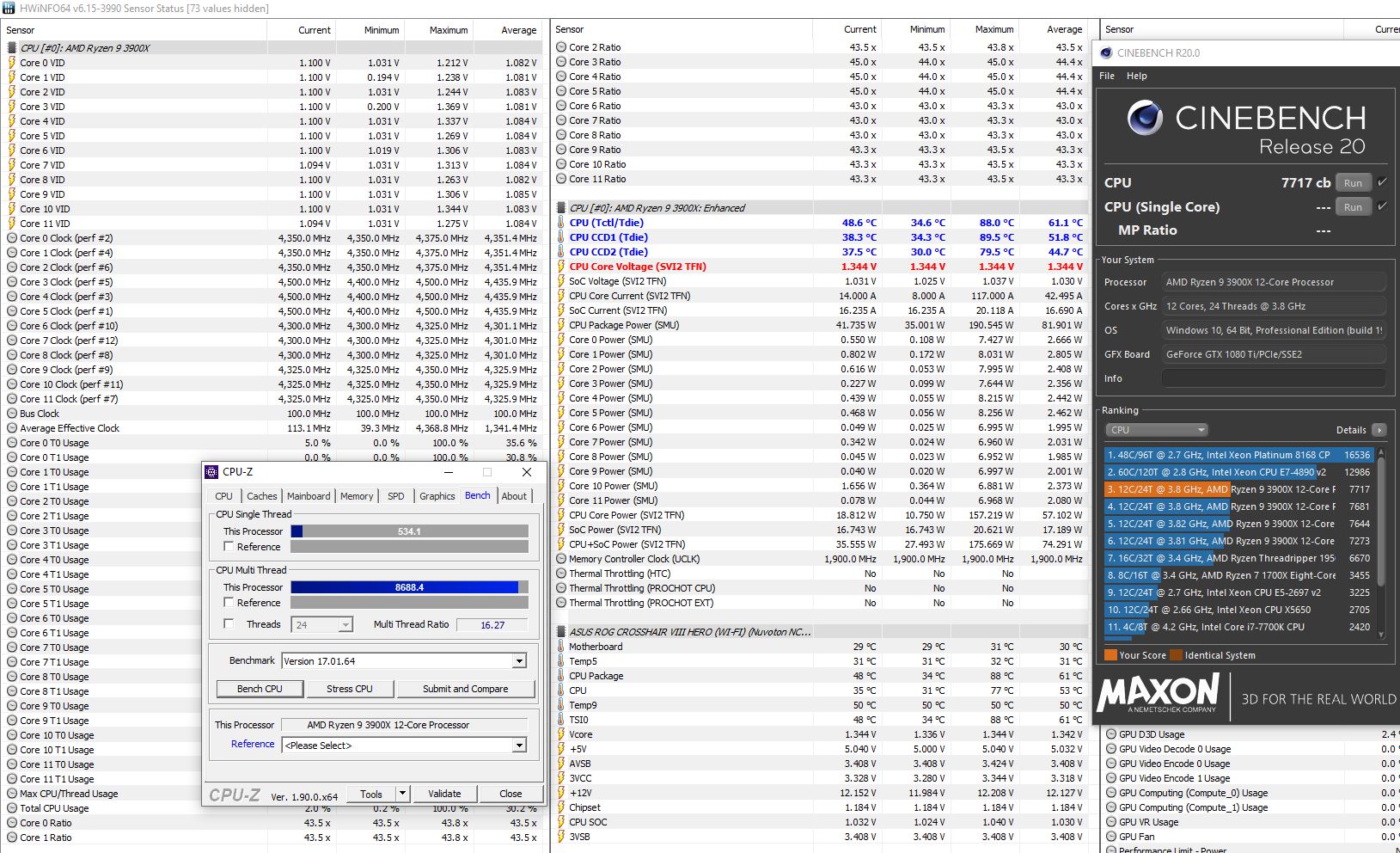Viewport: 1400px width, 853px height.
Task: Click the thermometer icon beside CPU CCD2 (Tdie)
Action: [561, 252]
